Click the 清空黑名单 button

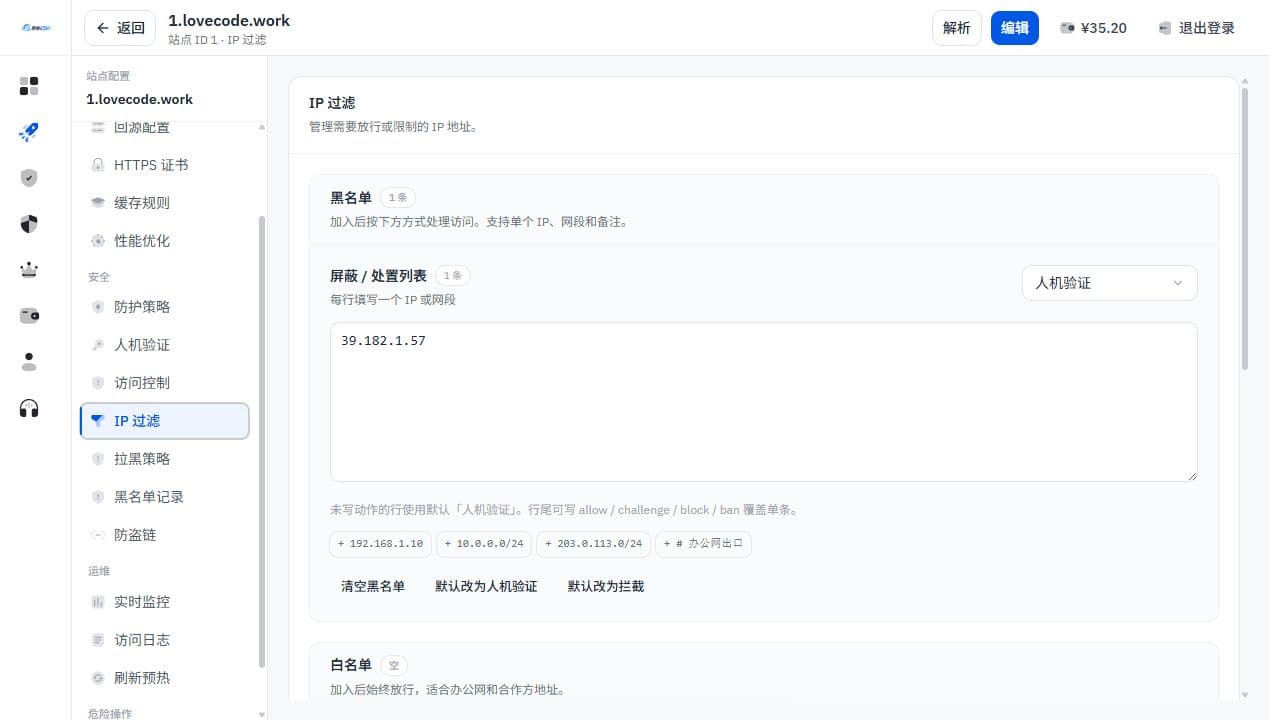(x=373, y=586)
